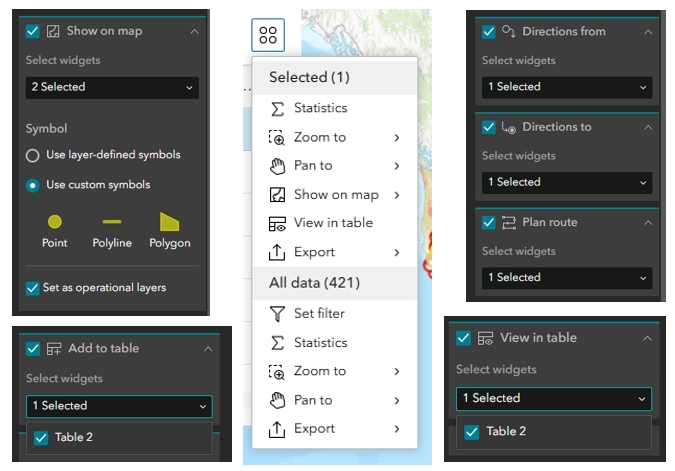Click the Statistics sigma icon under All data
This screenshot has width=675, height=471.
coord(278,343)
